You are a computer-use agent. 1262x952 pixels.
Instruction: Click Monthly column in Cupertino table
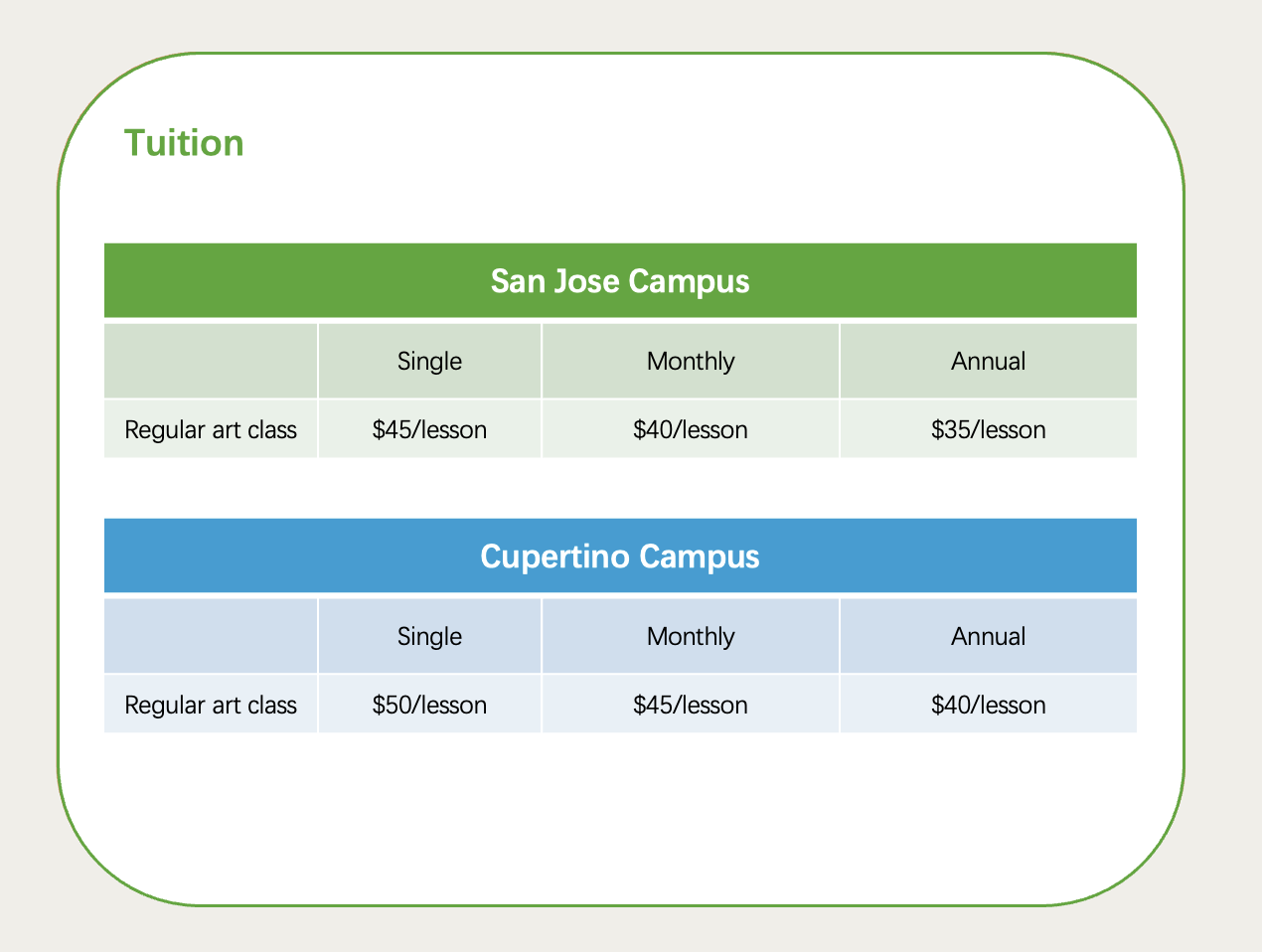(691, 636)
